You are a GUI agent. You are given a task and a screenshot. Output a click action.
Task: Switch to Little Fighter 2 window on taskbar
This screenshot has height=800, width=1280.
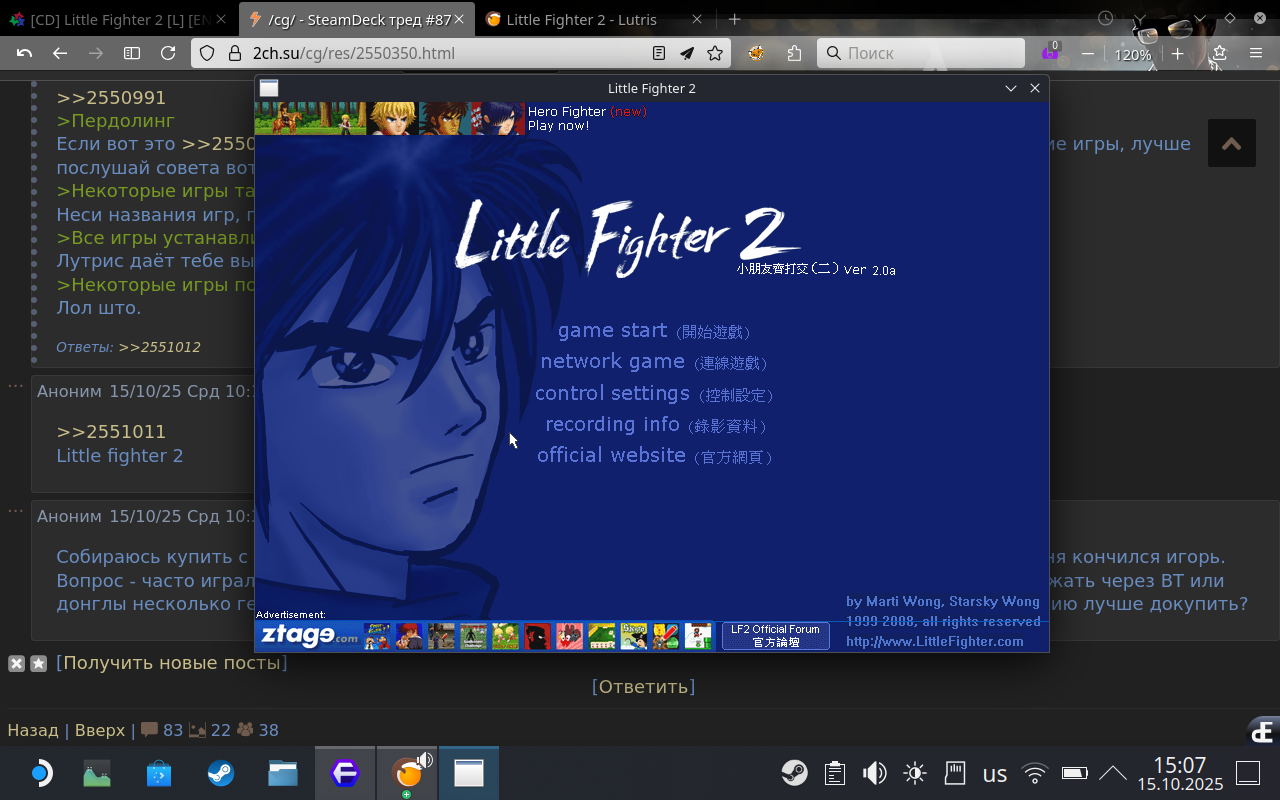[x=469, y=773]
